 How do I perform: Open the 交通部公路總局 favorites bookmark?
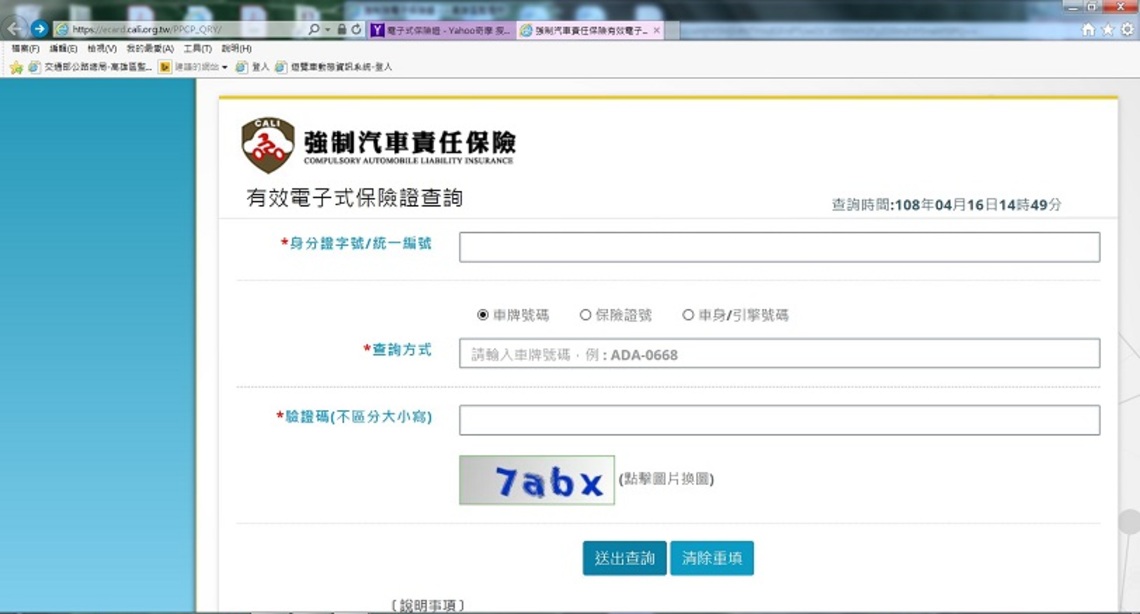[90, 67]
